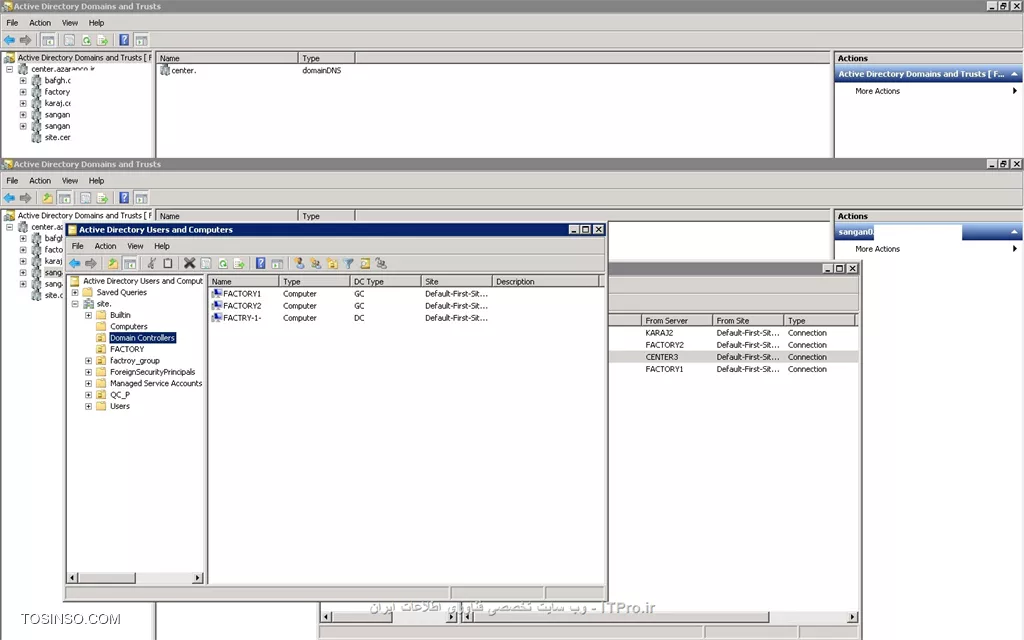The image size is (1024, 640).
Task: Click Refresh icon in Users and Computers toolbar
Action: click(223, 264)
